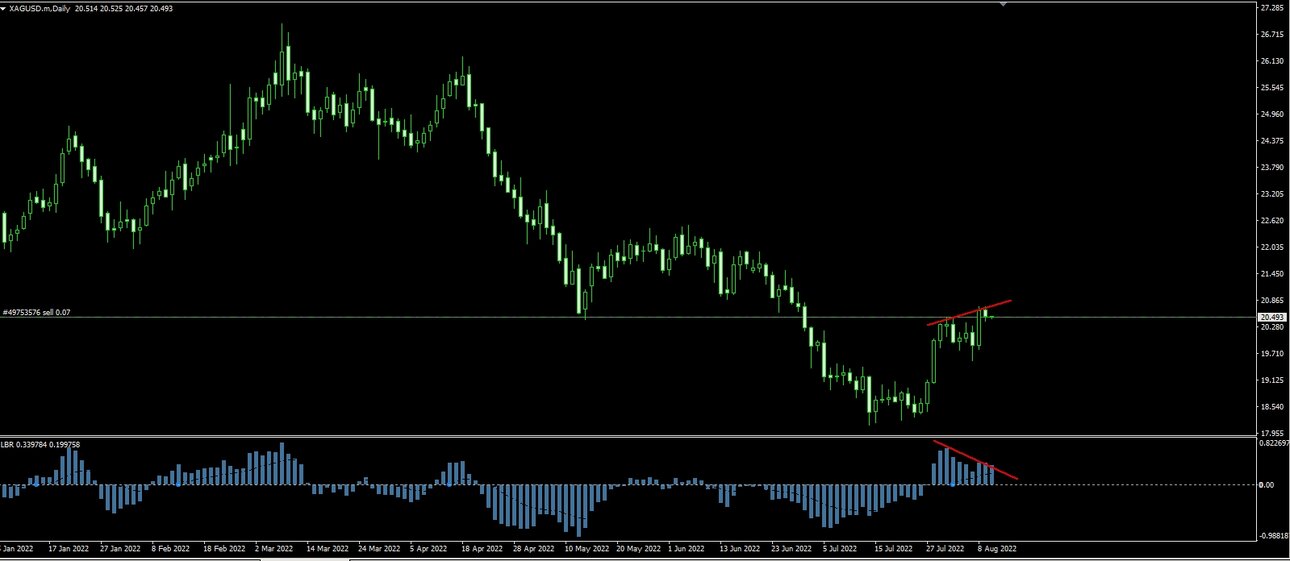Click the 20.865 price scale value
The height and width of the screenshot is (561, 1290).
coord(1272,301)
